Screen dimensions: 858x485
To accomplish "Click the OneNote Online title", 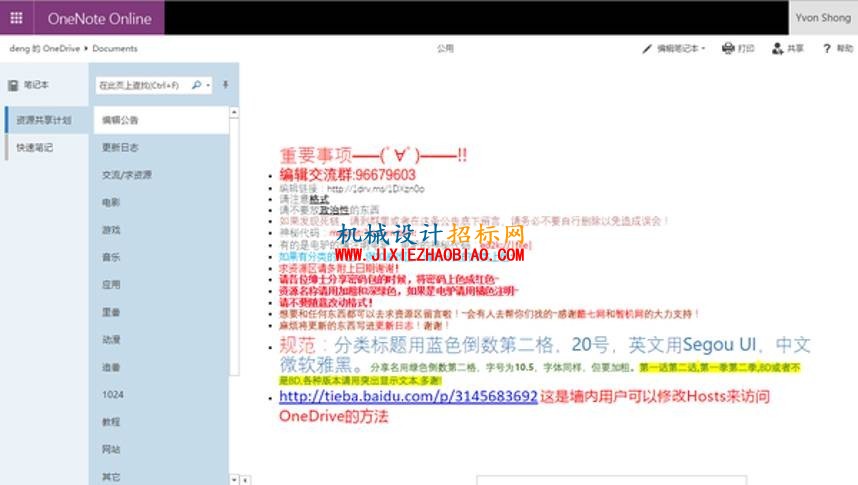I will (x=100, y=19).
